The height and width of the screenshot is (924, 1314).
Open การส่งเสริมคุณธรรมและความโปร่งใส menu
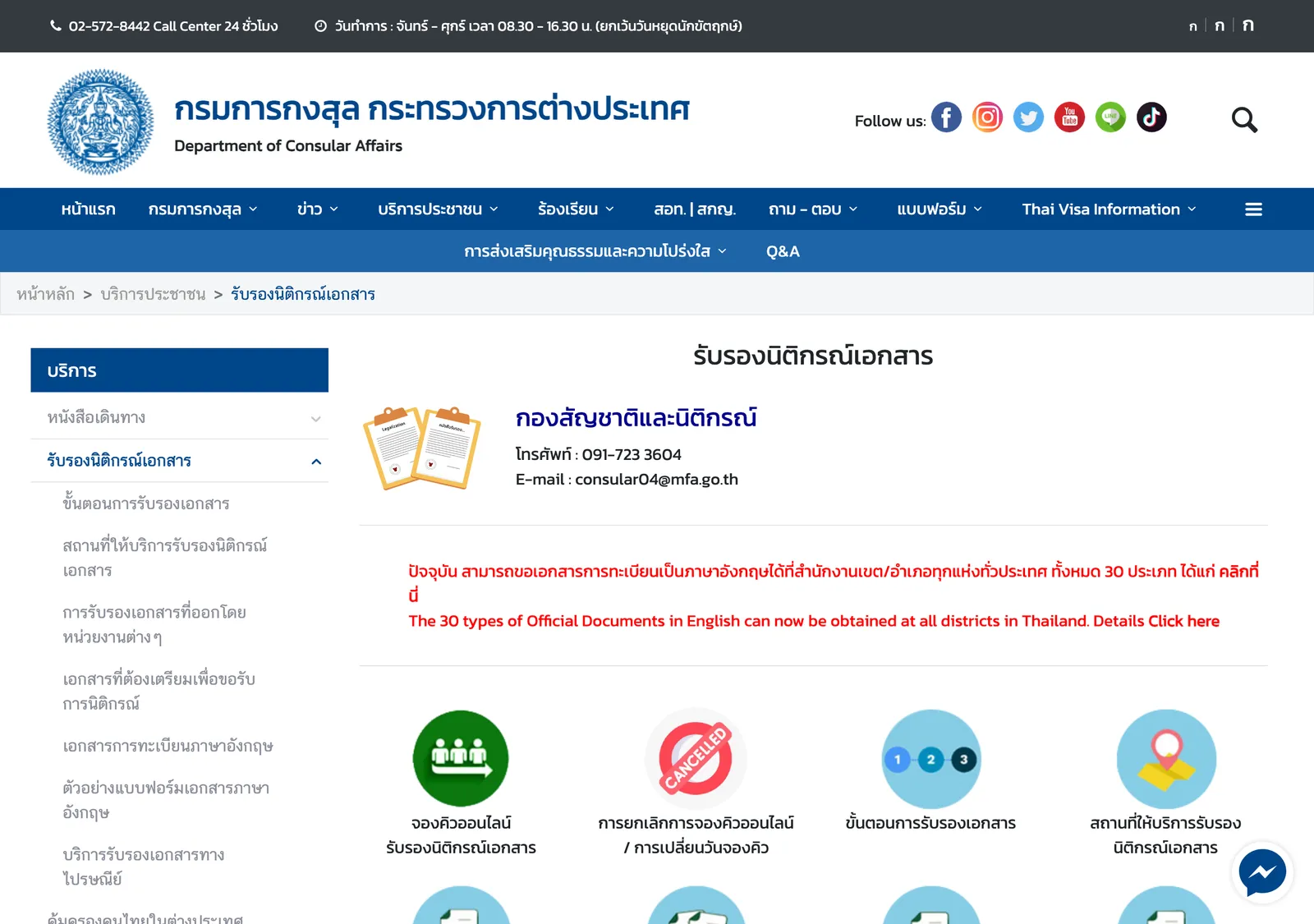pos(595,251)
